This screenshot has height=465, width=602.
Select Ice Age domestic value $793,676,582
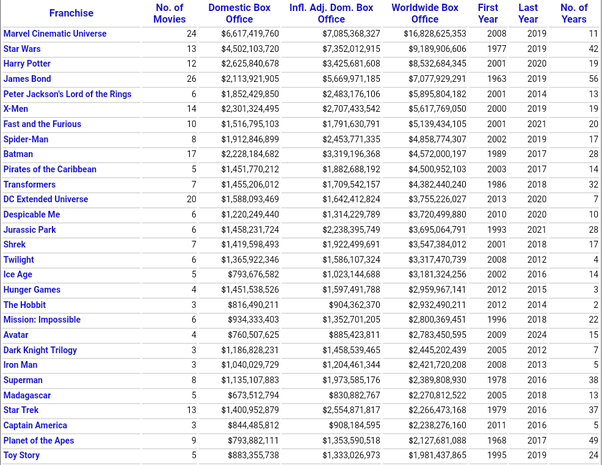[x=253, y=275]
